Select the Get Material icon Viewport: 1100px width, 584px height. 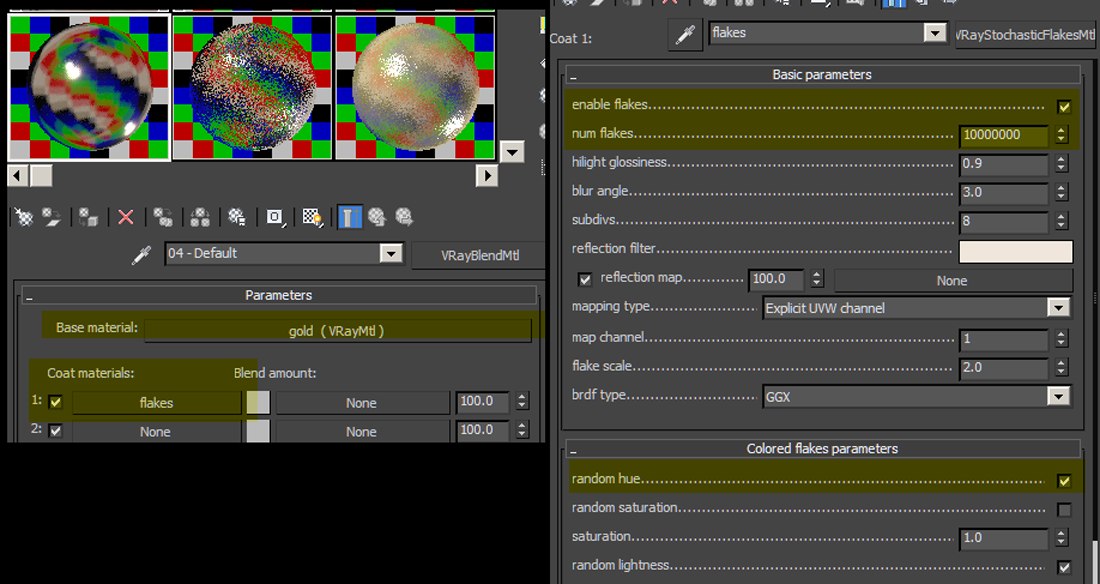[22, 217]
